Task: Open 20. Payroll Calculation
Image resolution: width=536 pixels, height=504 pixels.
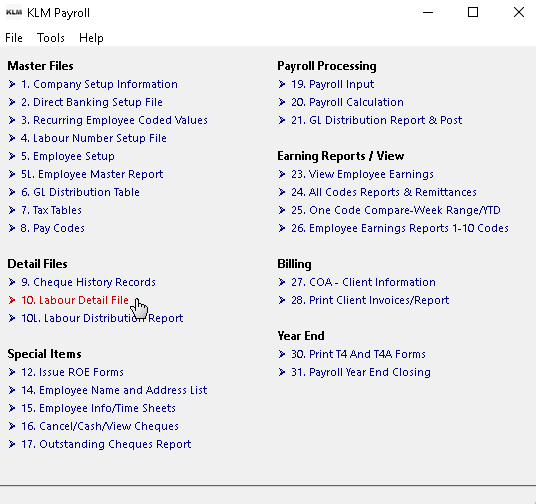Action: pyautogui.click(x=347, y=102)
